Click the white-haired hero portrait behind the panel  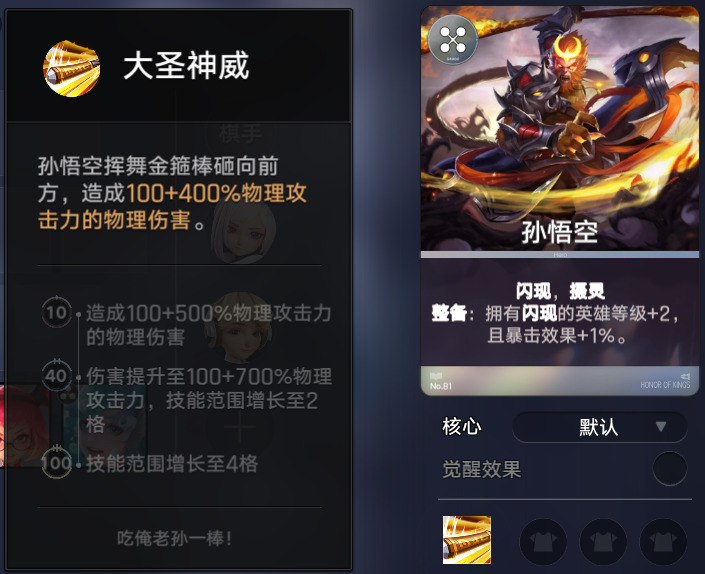point(243,229)
